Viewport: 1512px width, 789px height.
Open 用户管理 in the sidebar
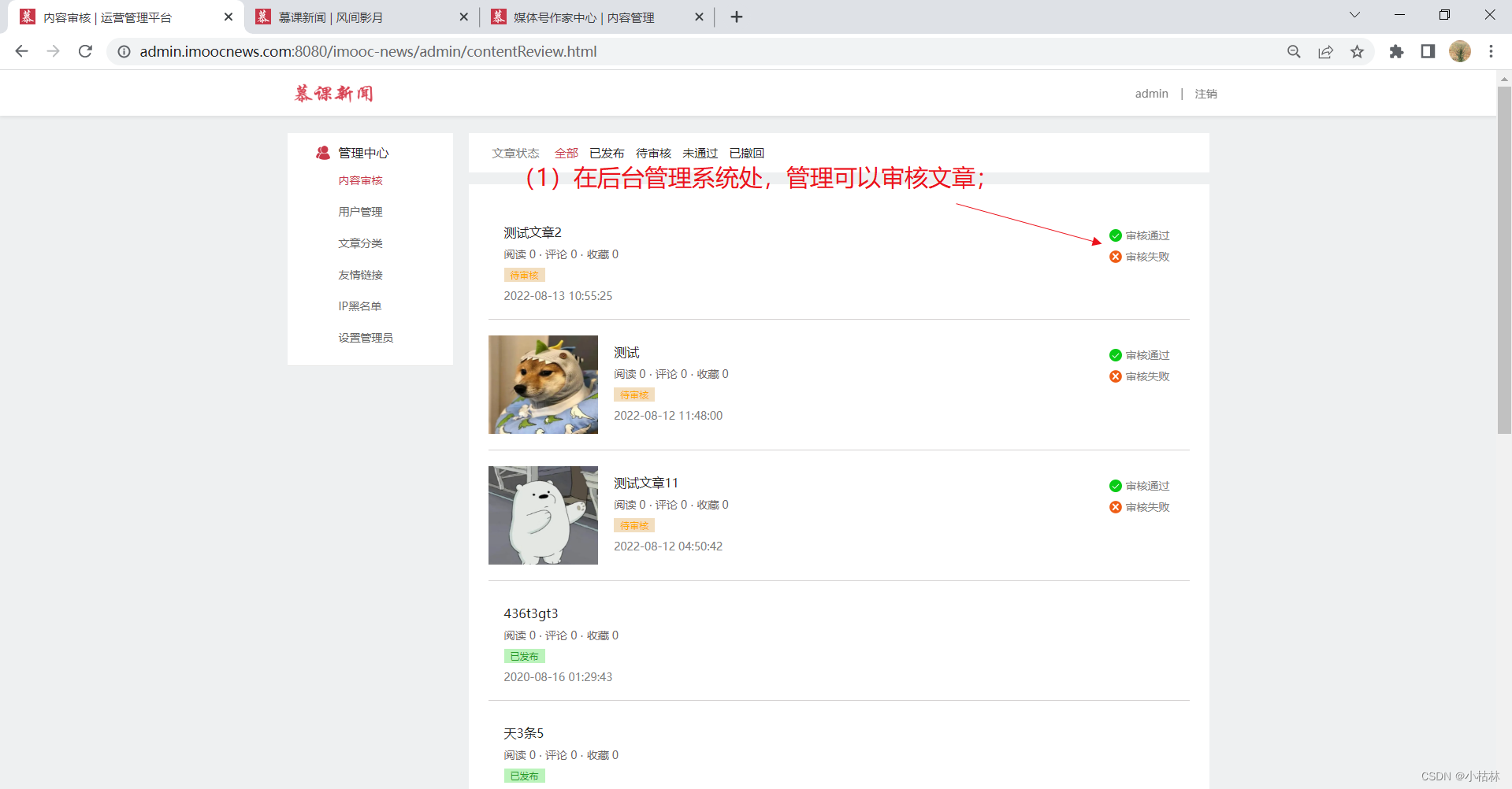[360, 211]
